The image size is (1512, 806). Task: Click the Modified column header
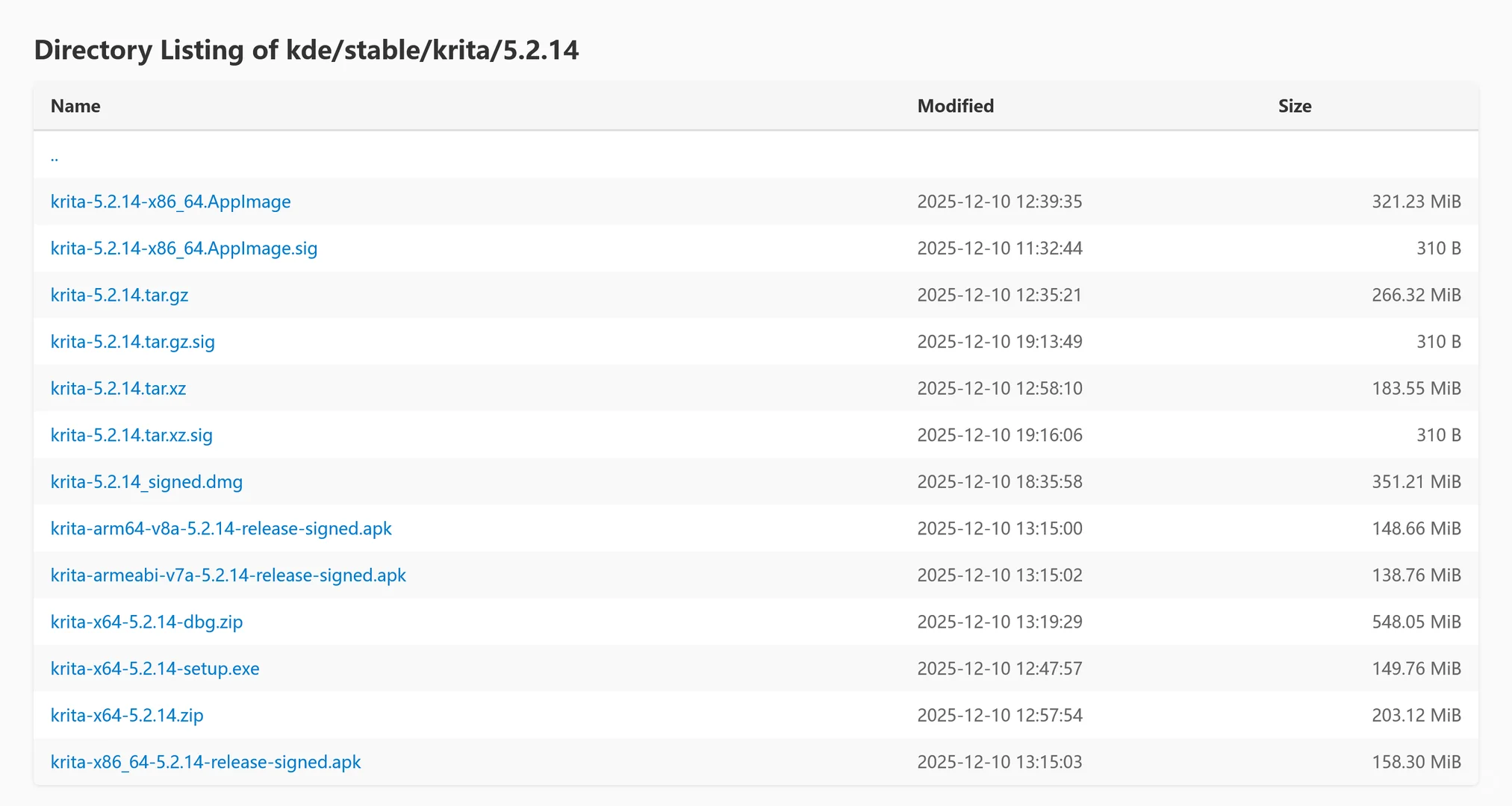(955, 106)
